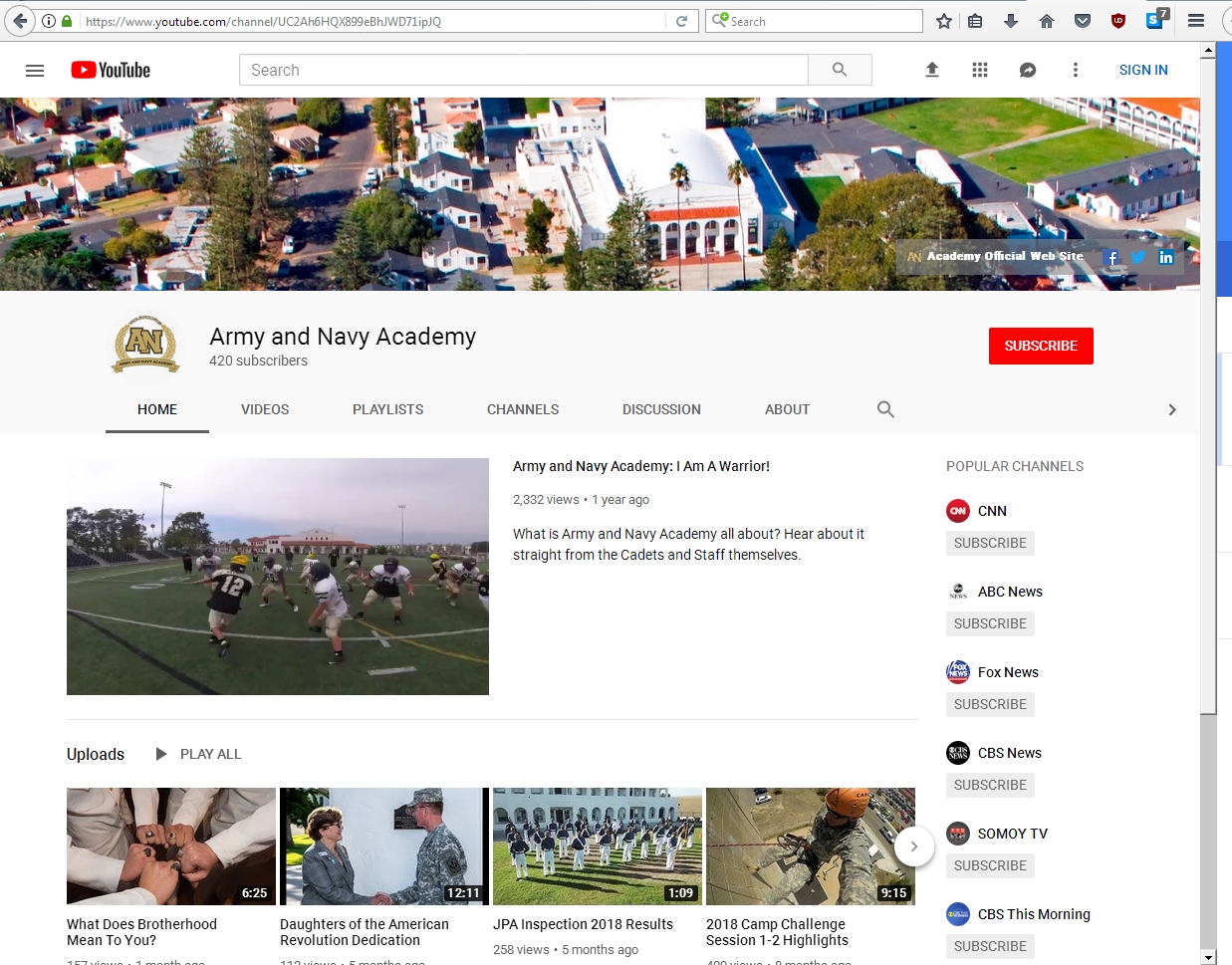Open the CBS This Morning channel name

tap(1034, 914)
